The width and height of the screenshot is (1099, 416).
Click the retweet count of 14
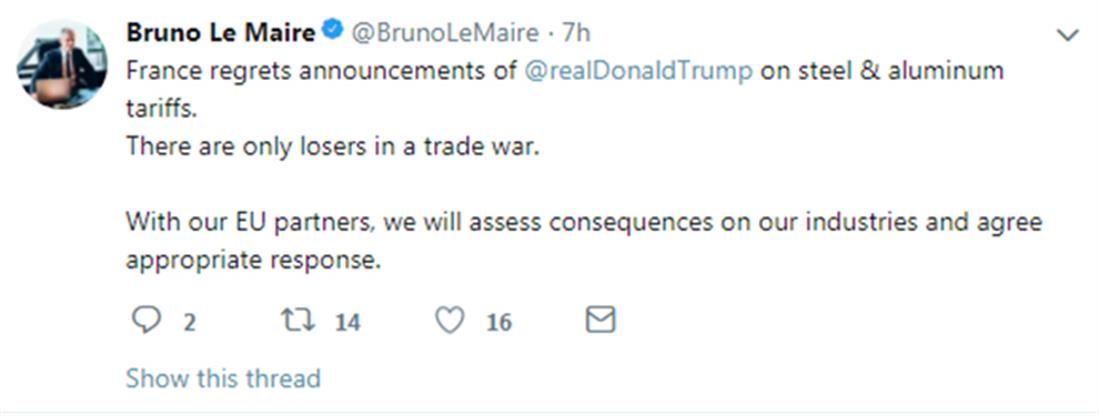(x=347, y=322)
